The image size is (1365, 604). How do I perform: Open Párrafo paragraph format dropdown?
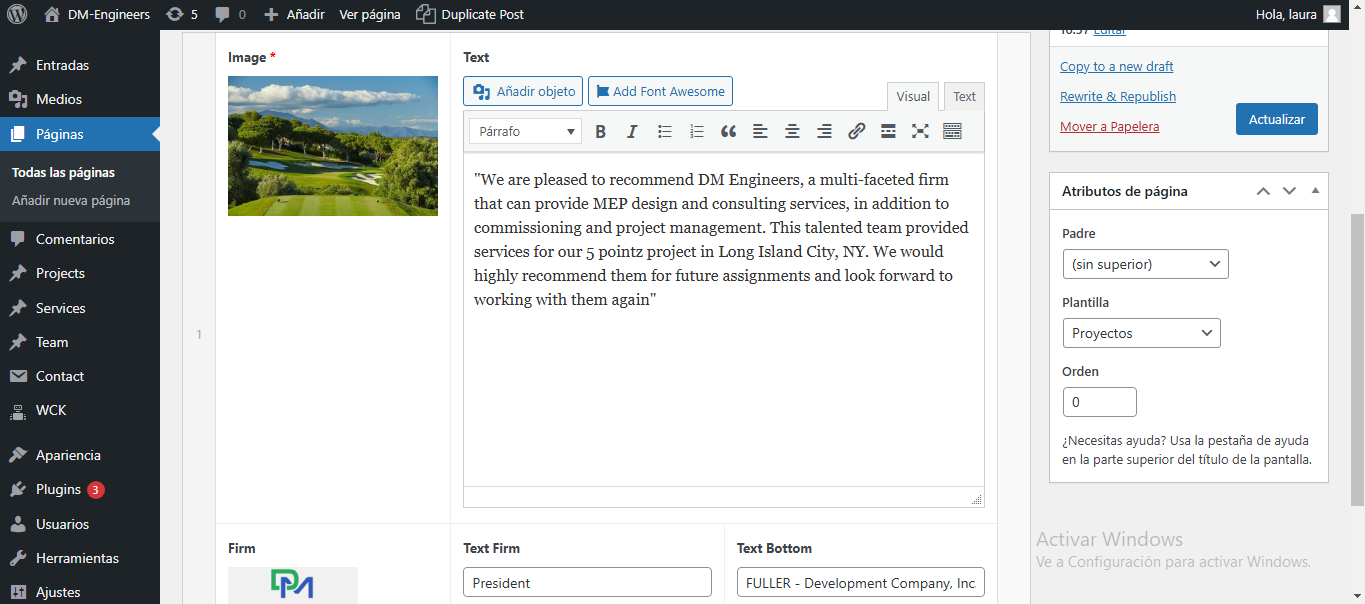coord(526,131)
